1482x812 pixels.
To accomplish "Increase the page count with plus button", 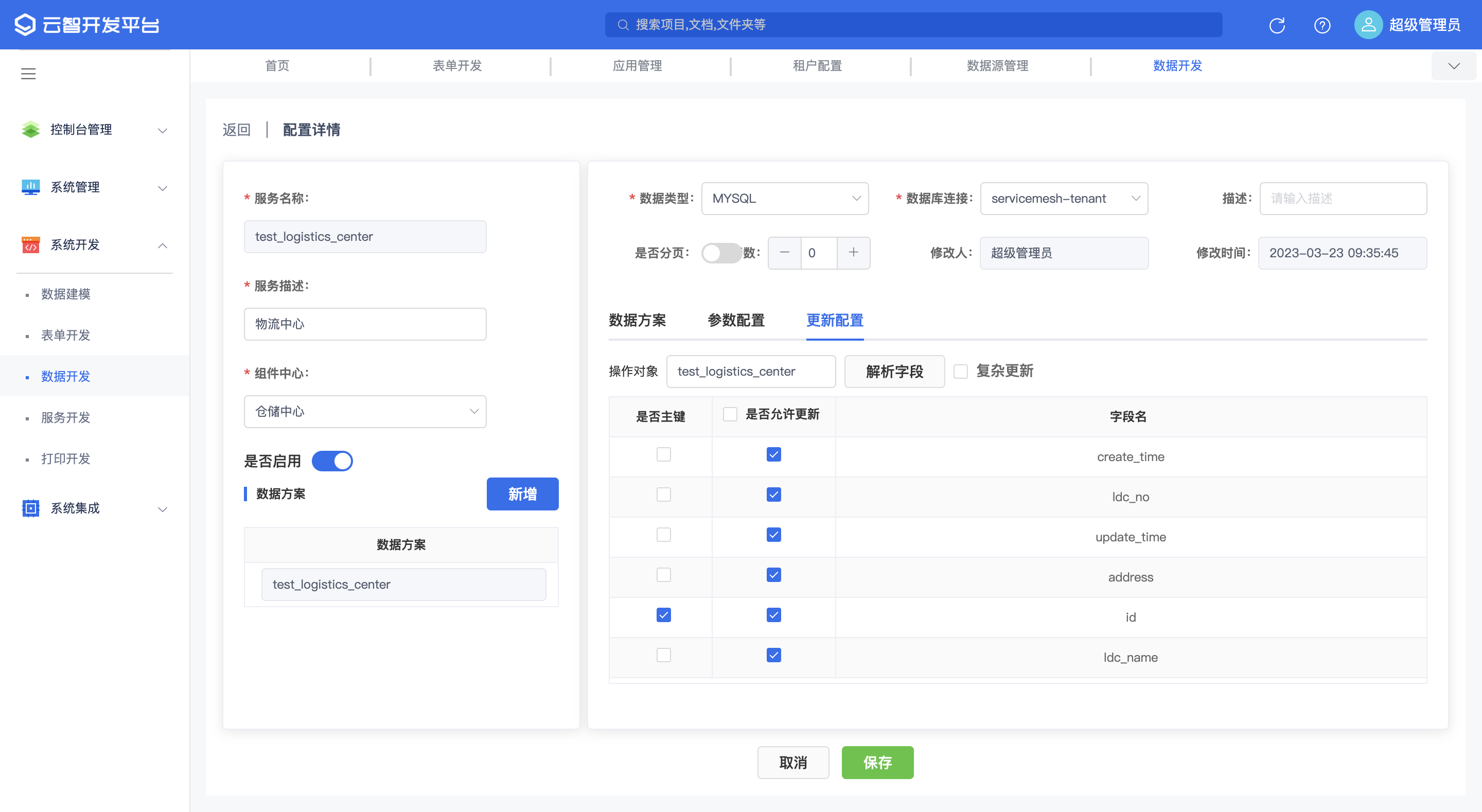I will pyautogui.click(x=853, y=253).
